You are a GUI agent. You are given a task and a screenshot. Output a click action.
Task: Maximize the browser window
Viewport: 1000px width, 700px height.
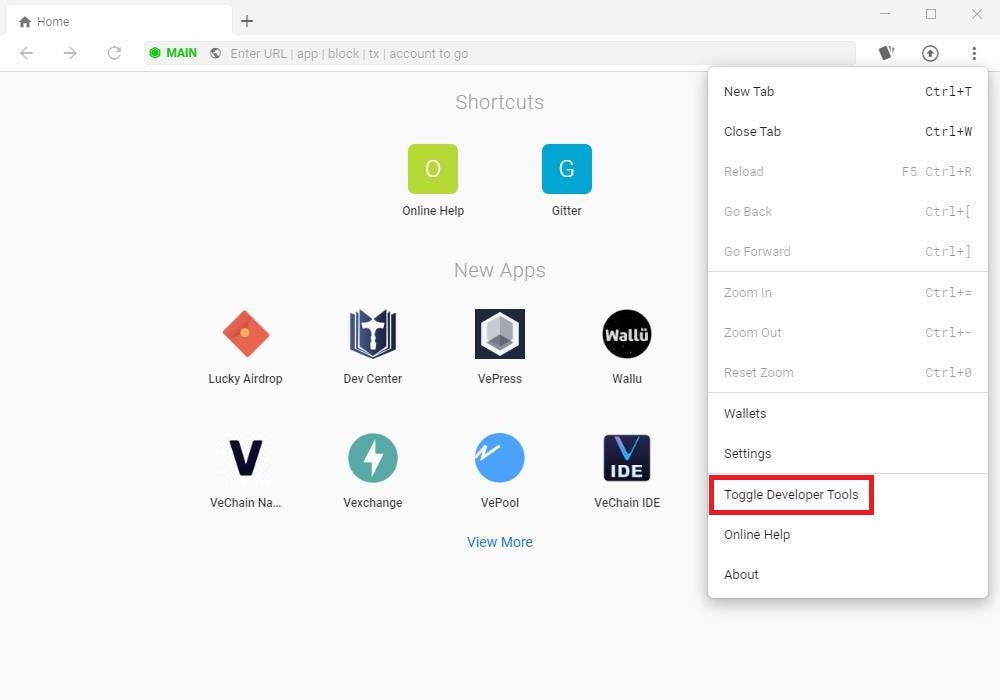(x=931, y=14)
